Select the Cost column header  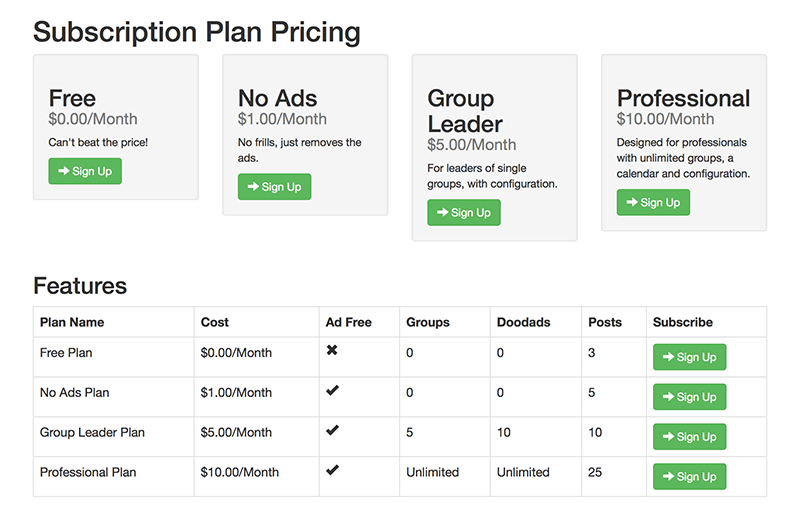pyautogui.click(x=215, y=322)
